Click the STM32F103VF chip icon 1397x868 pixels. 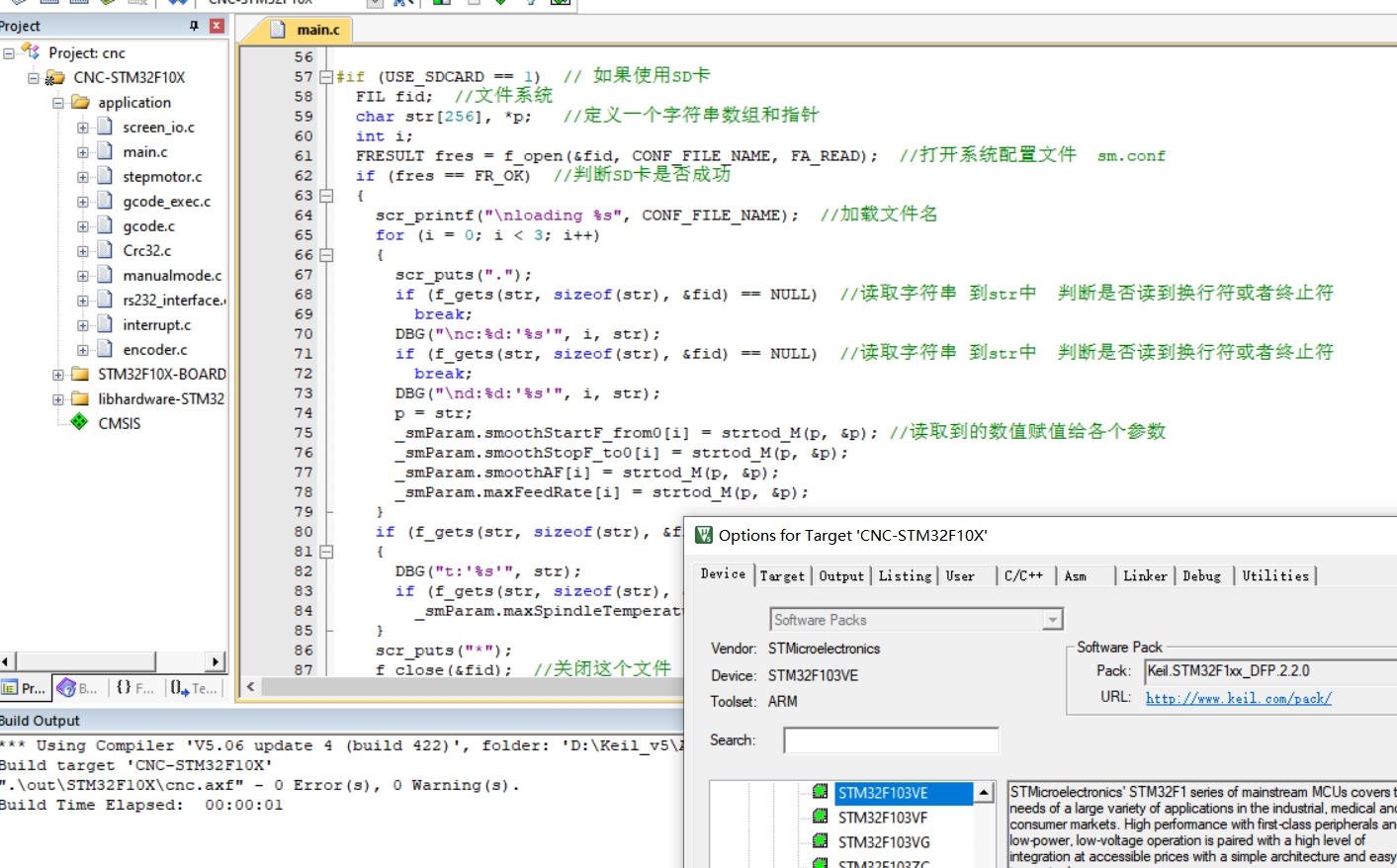coord(820,817)
